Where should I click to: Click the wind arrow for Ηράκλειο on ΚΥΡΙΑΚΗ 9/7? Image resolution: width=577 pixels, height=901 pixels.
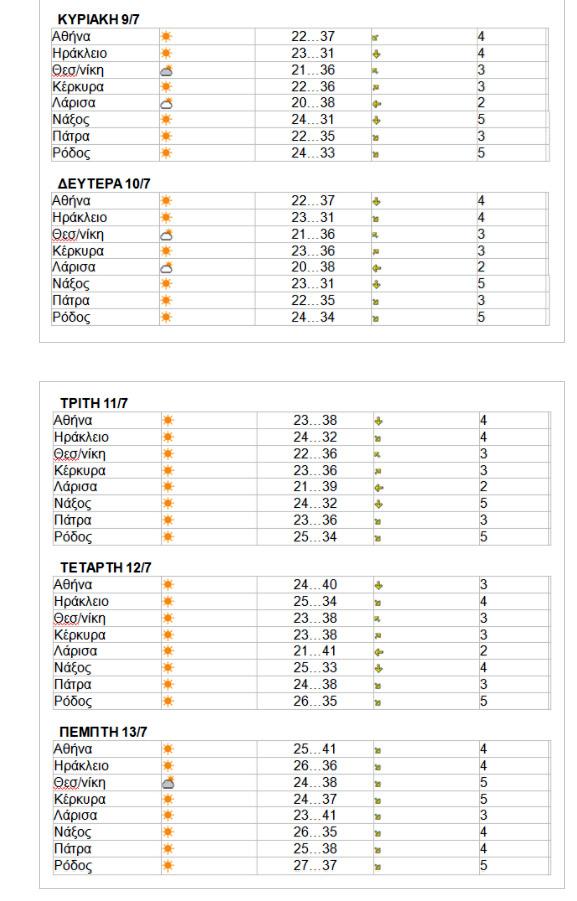376,54
